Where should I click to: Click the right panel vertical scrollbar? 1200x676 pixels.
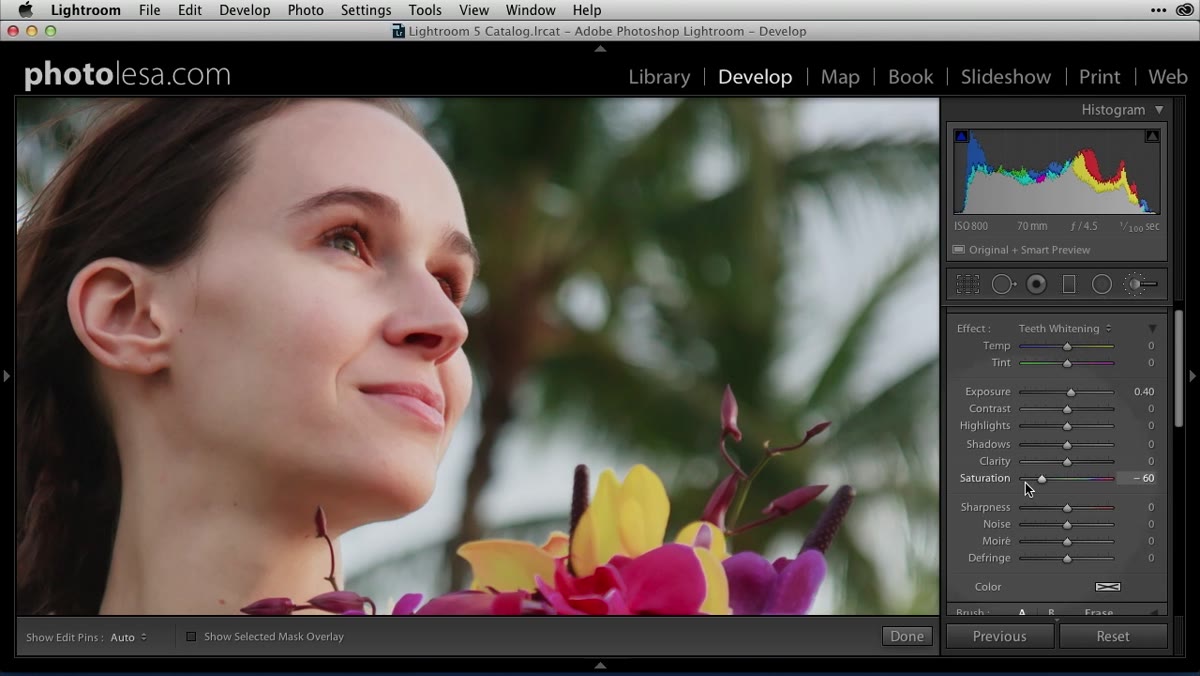click(x=1179, y=369)
